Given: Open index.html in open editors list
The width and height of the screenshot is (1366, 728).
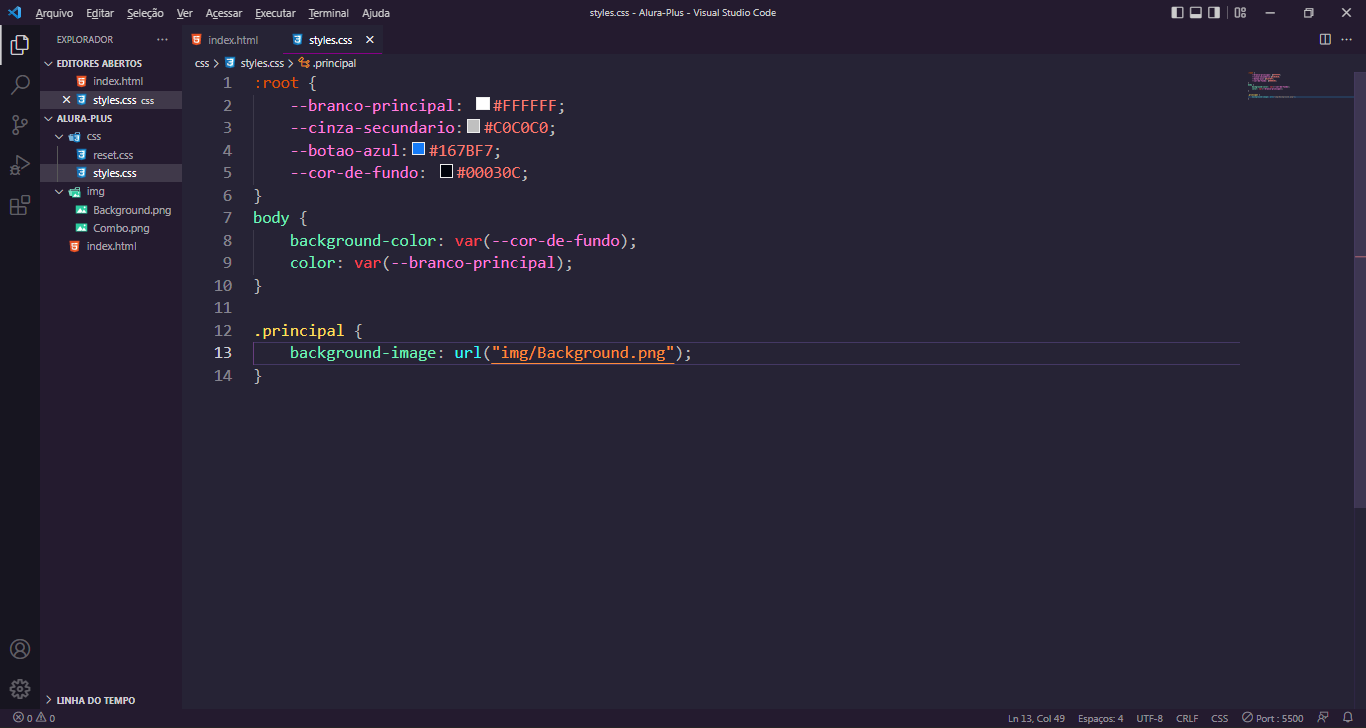Looking at the screenshot, I should click(x=118, y=81).
